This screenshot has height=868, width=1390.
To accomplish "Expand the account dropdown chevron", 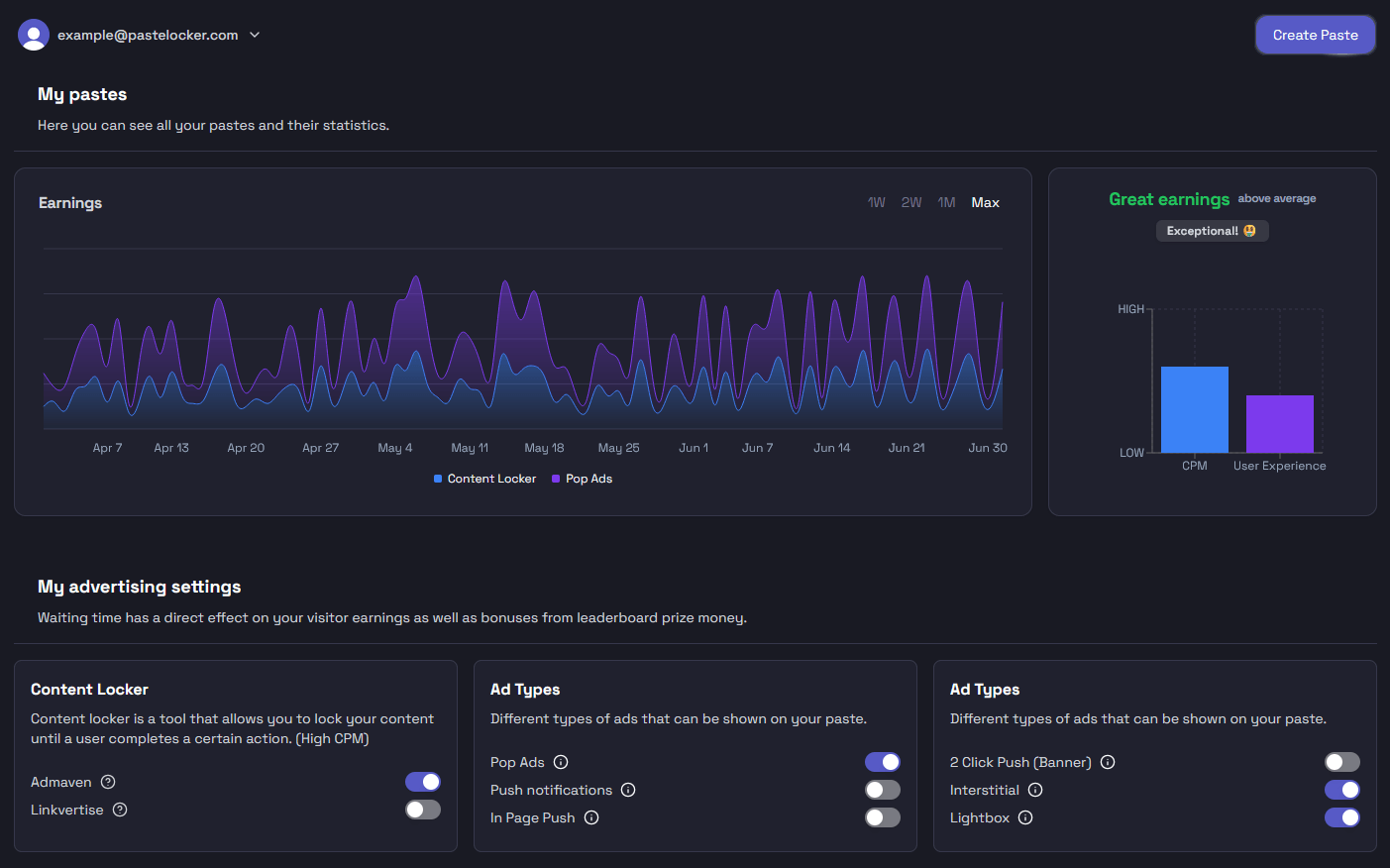I will click(255, 35).
